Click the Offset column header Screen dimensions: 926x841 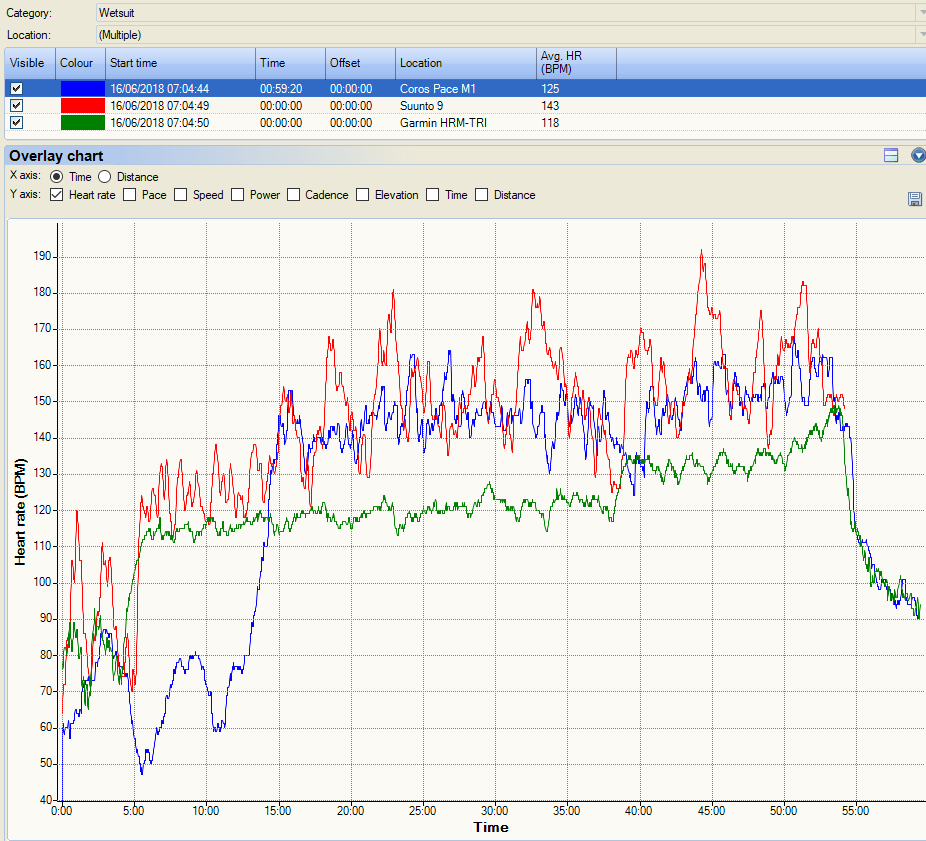click(x=360, y=63)
